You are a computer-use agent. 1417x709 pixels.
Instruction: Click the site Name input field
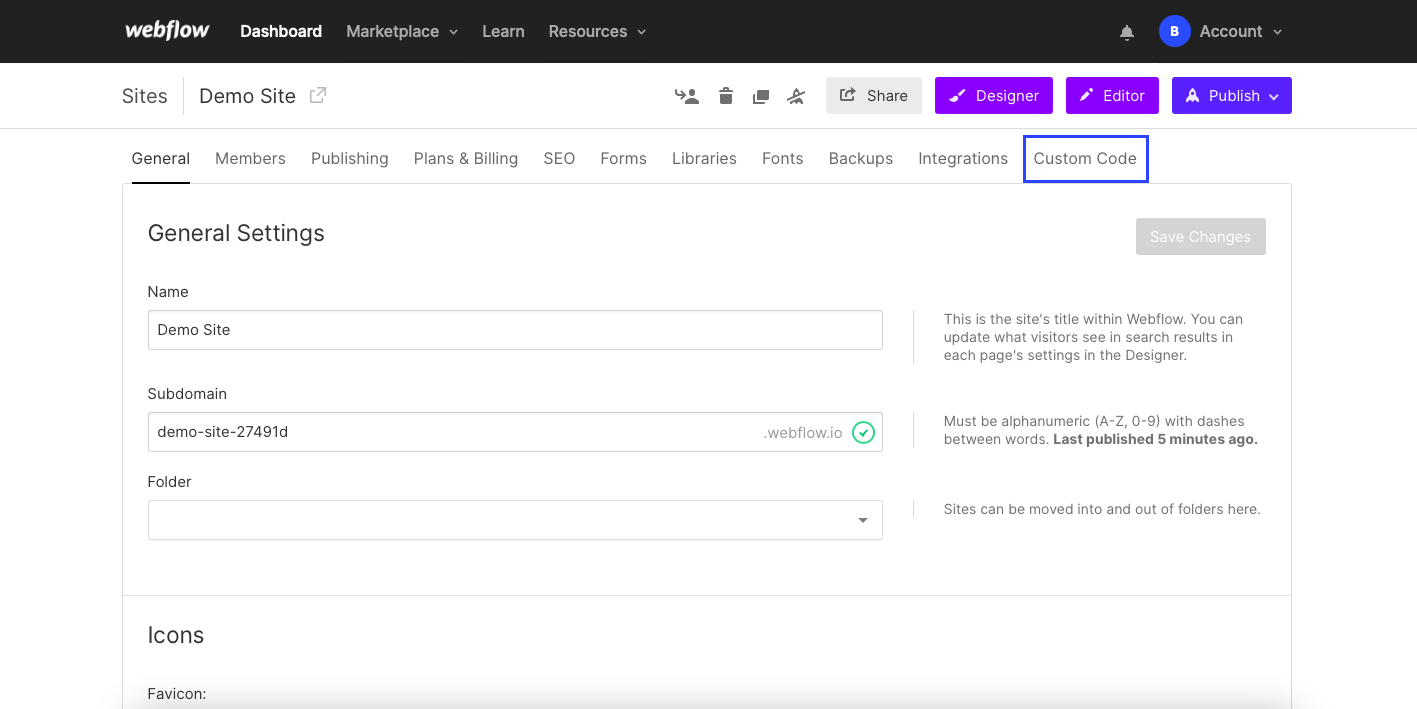(515, 329)
